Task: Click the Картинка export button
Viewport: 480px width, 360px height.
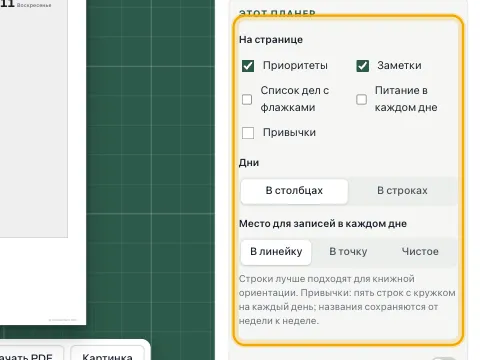Action: coord(107,354)
